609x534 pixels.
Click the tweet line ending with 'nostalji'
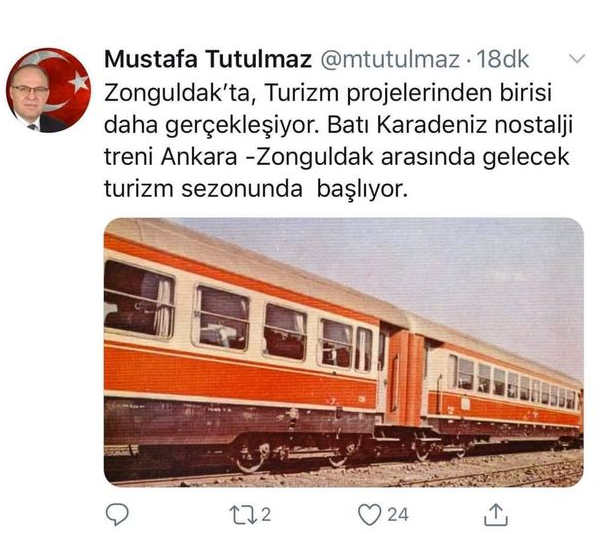[338, 125]
